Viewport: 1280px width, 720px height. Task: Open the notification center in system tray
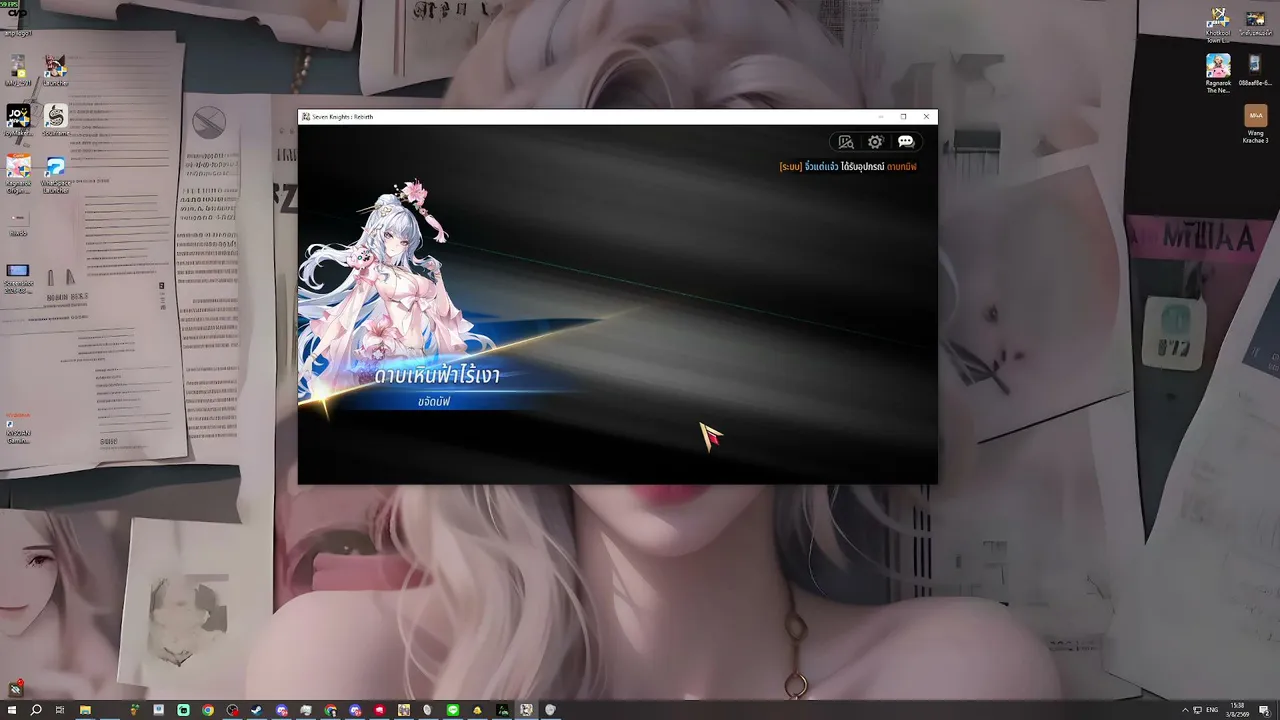pyautogui.click(x=1264, y=710)
